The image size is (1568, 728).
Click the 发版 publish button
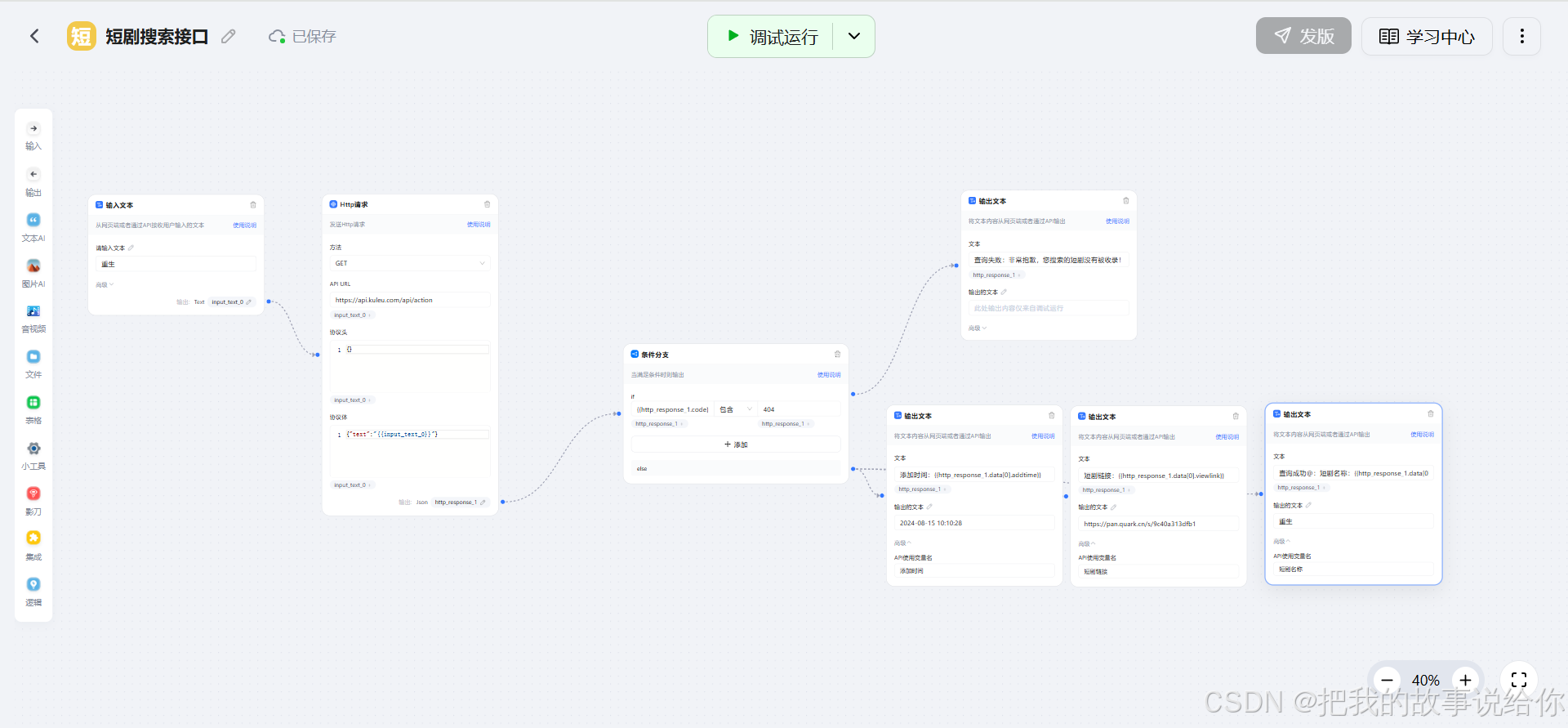1303,36
